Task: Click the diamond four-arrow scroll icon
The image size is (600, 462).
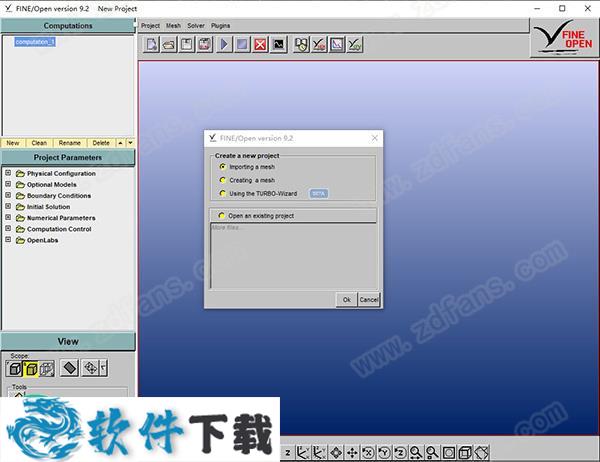Action: point(336,453)
